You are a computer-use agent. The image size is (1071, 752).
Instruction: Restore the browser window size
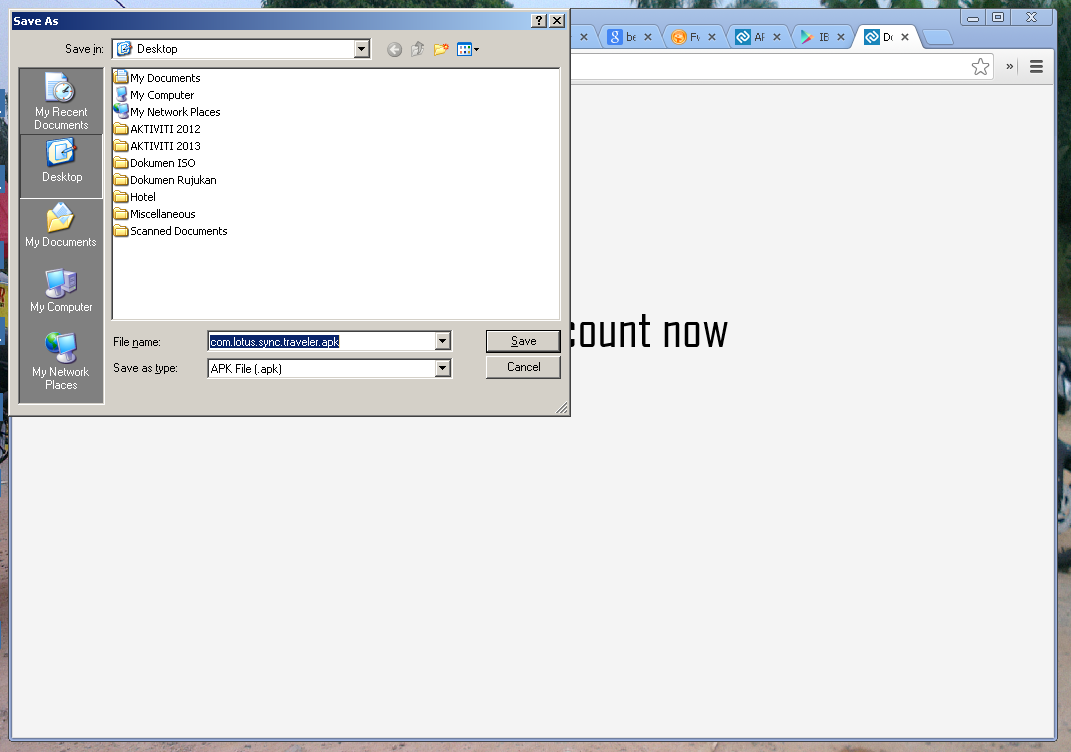pyautogui.click(x=998, y=18)
